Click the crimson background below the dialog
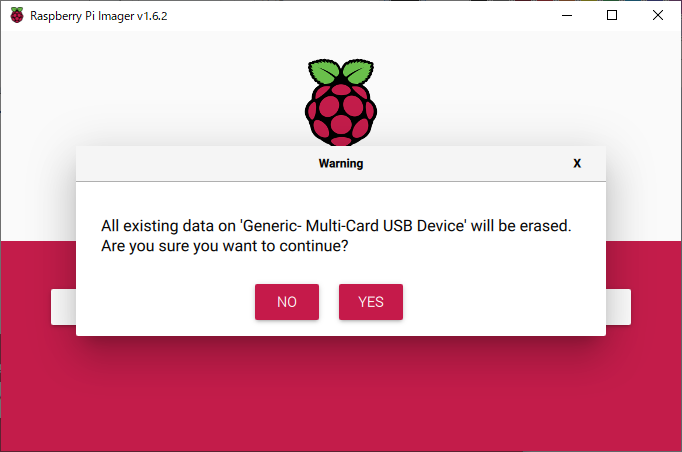 coord(341,394)
